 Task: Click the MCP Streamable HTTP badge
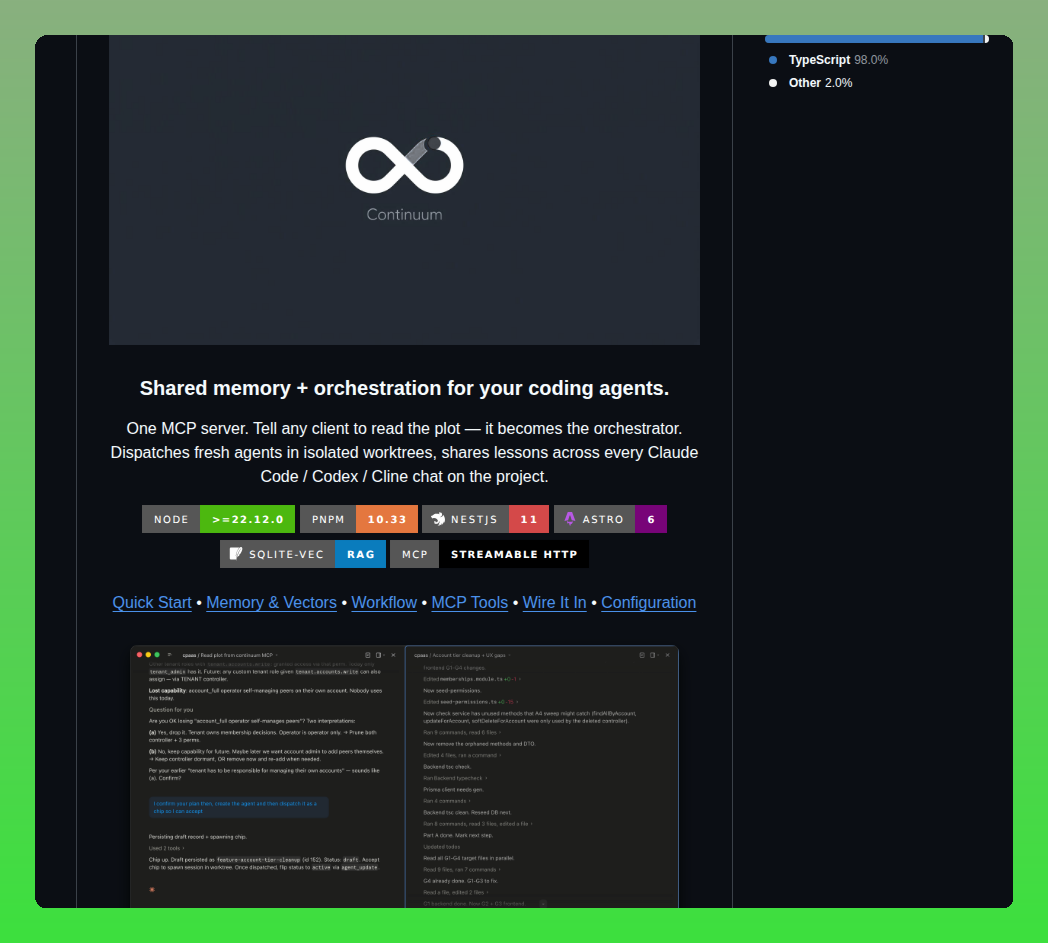(x=489, y=554)
